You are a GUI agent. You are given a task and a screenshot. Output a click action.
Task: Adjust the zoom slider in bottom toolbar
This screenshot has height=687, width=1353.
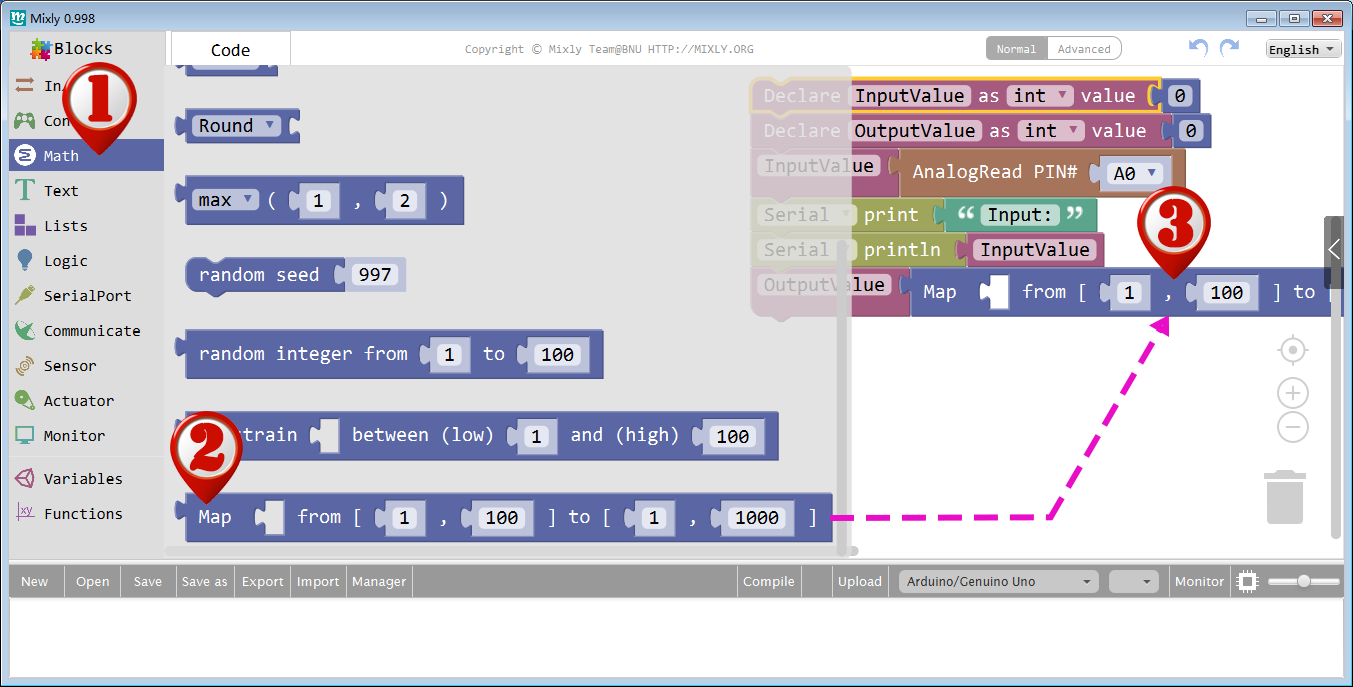point(1304,581)
